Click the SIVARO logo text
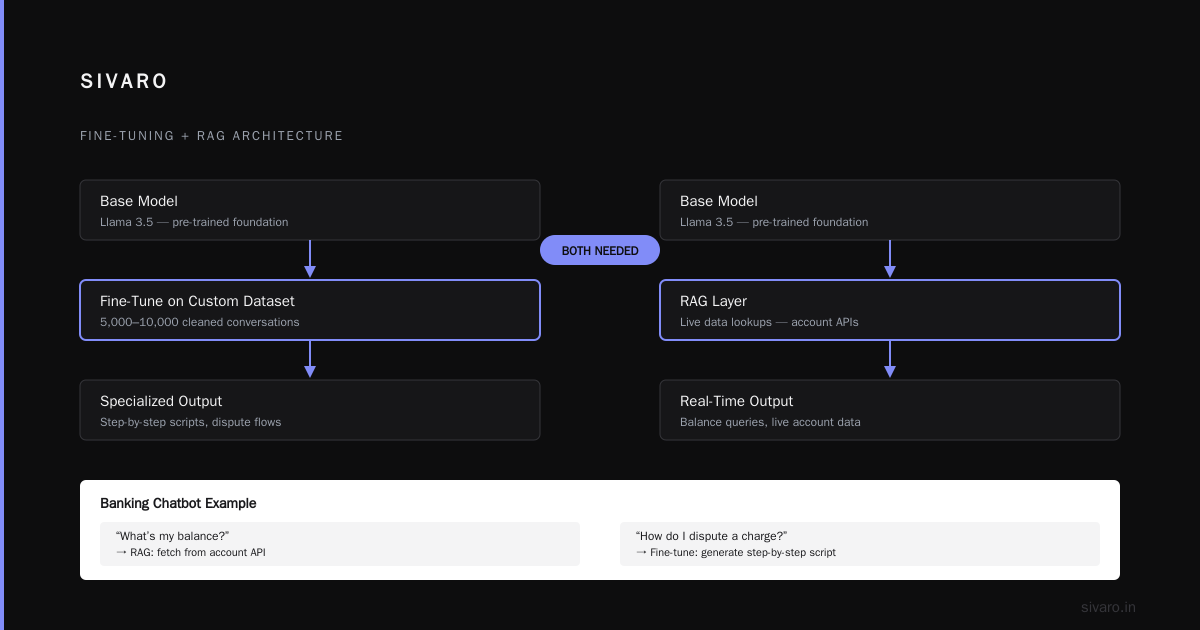 (x=124, y=82)
